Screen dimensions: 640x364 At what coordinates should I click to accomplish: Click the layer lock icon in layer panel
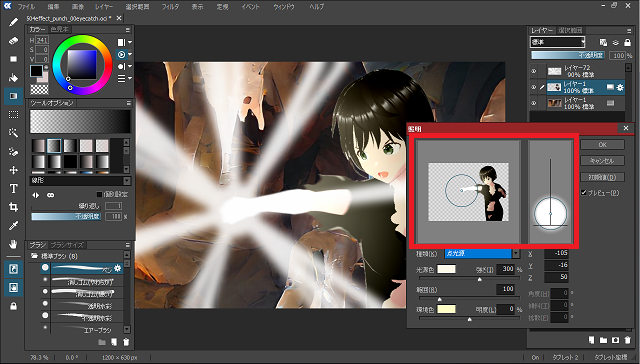click(x=627, y=42)
